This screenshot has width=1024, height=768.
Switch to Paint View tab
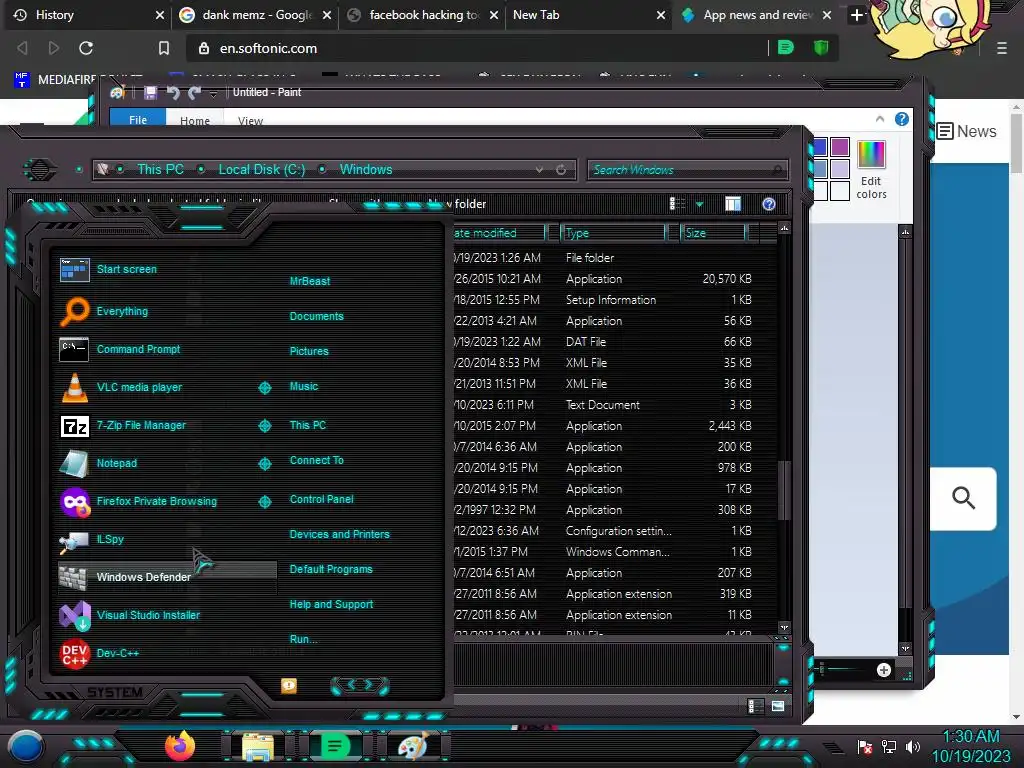pyautogui.click(x=250, y=120)
